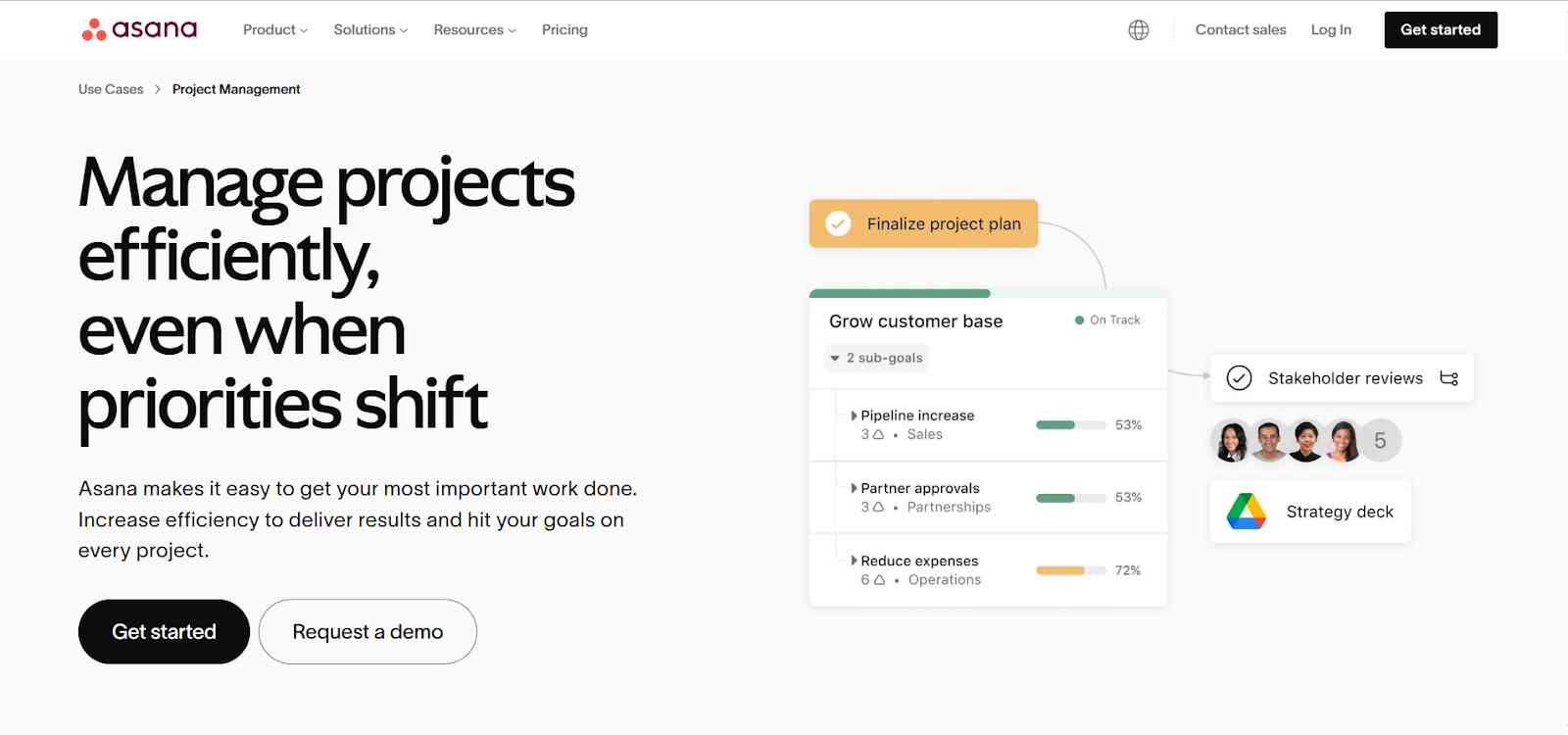1568x735 pixels.
Task: Click the subtask icon beside Stakeholder reviews
Action: click(x=1448, y=378)
